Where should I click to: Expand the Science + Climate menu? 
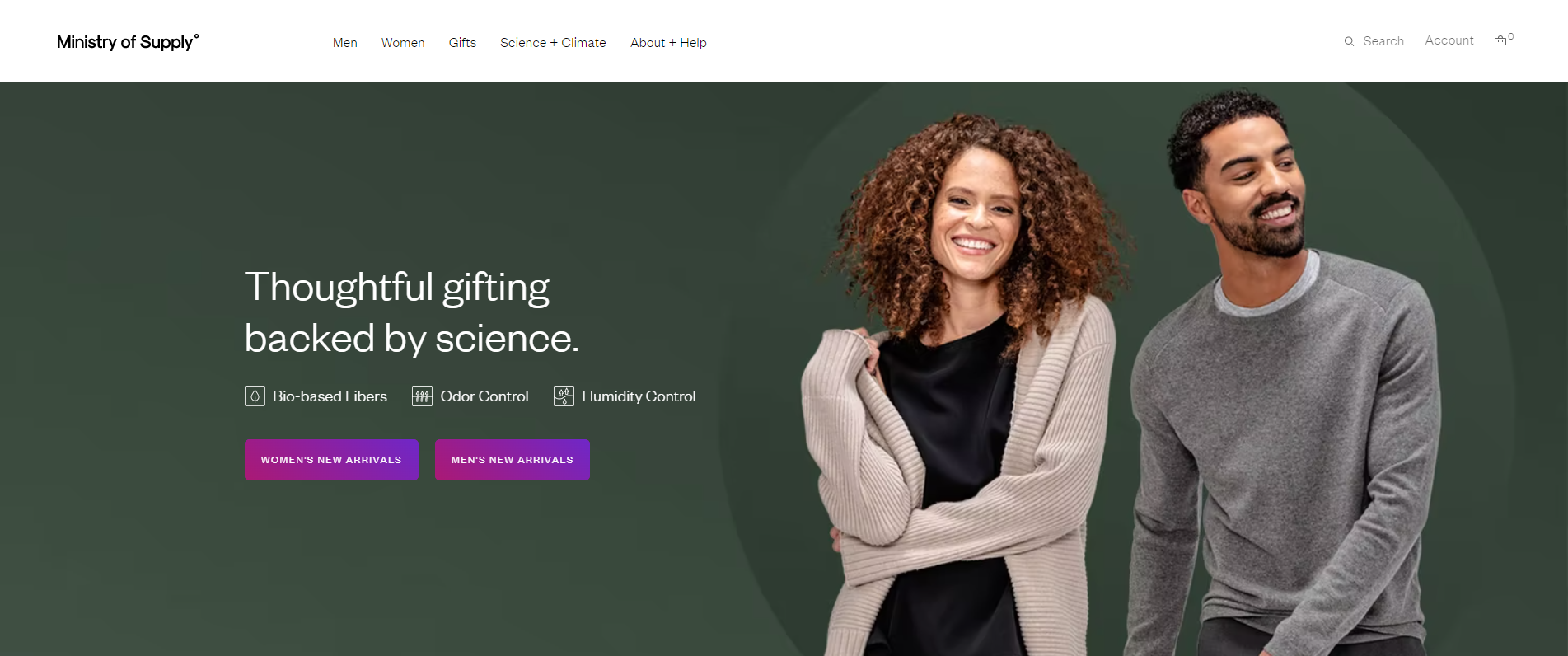[x=553, y=43]
